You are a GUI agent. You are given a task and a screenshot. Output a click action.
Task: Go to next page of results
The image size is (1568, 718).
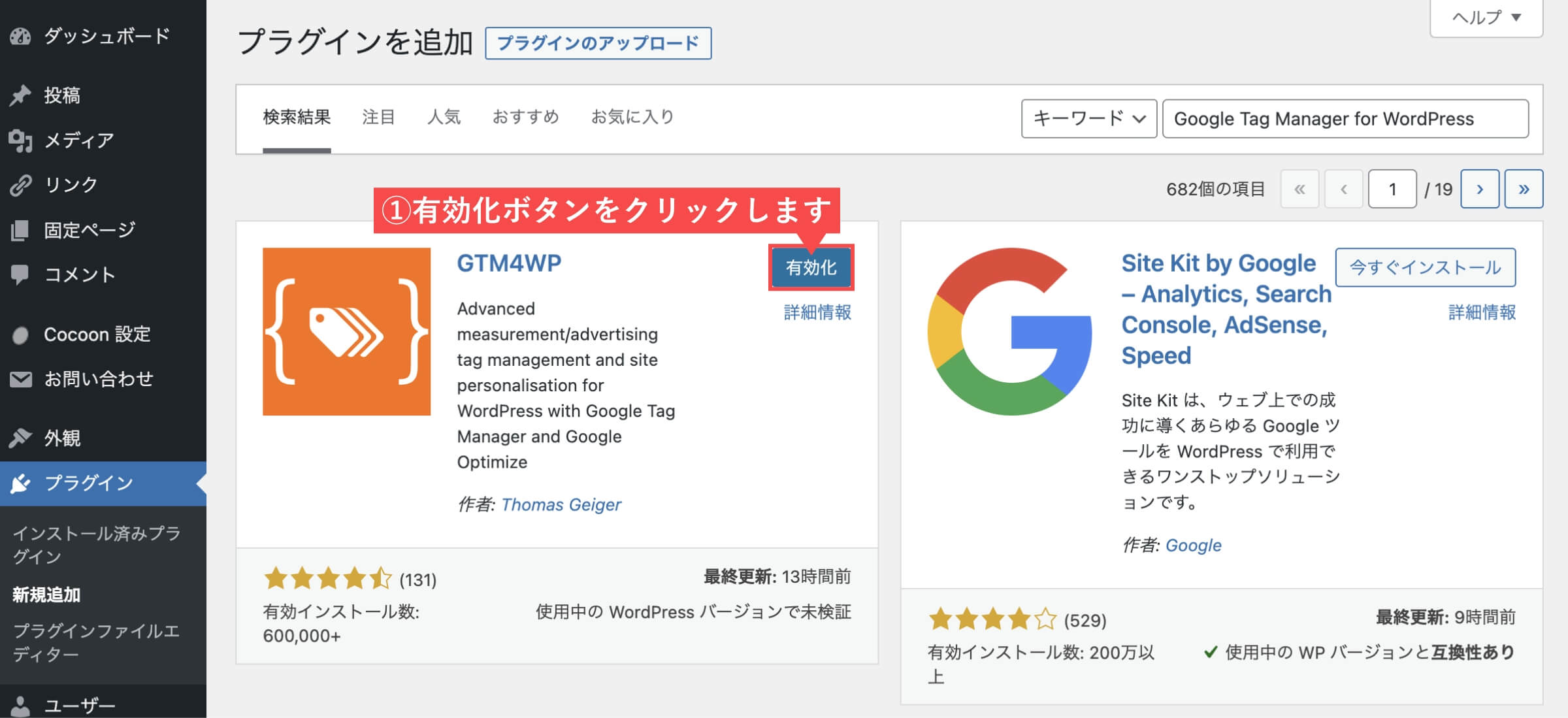point(1480,189)
